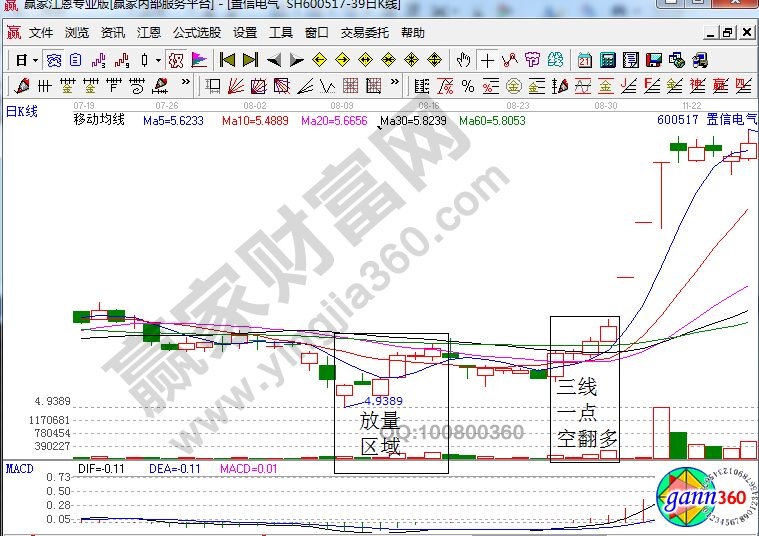This screenshot has height=536, width=759.
Task: Open the calendar icon showing 21
Action: [584, 59]
